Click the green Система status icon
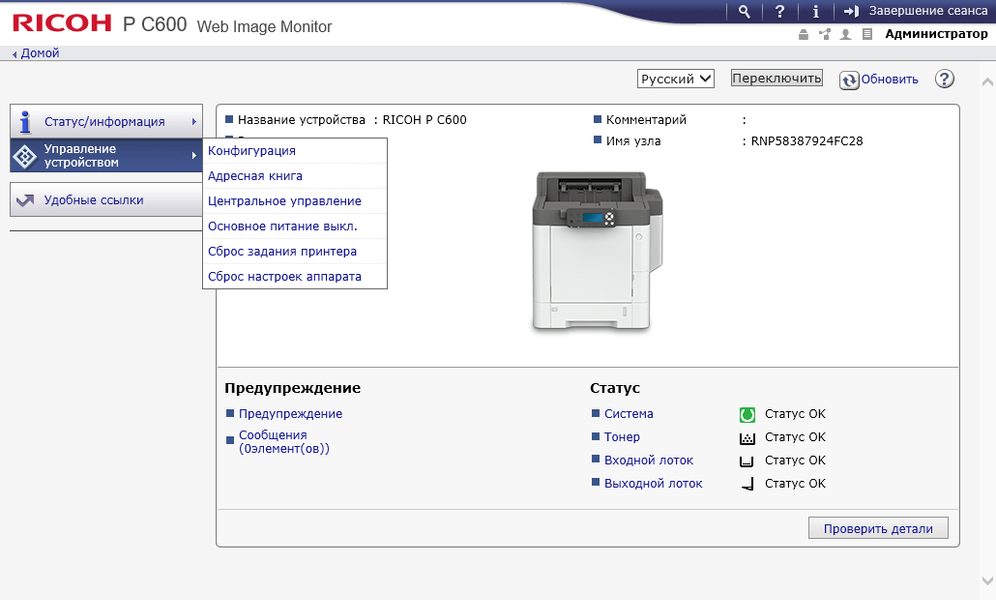The height and width of the screenshot is (600, 996). [x=747, y=415]
